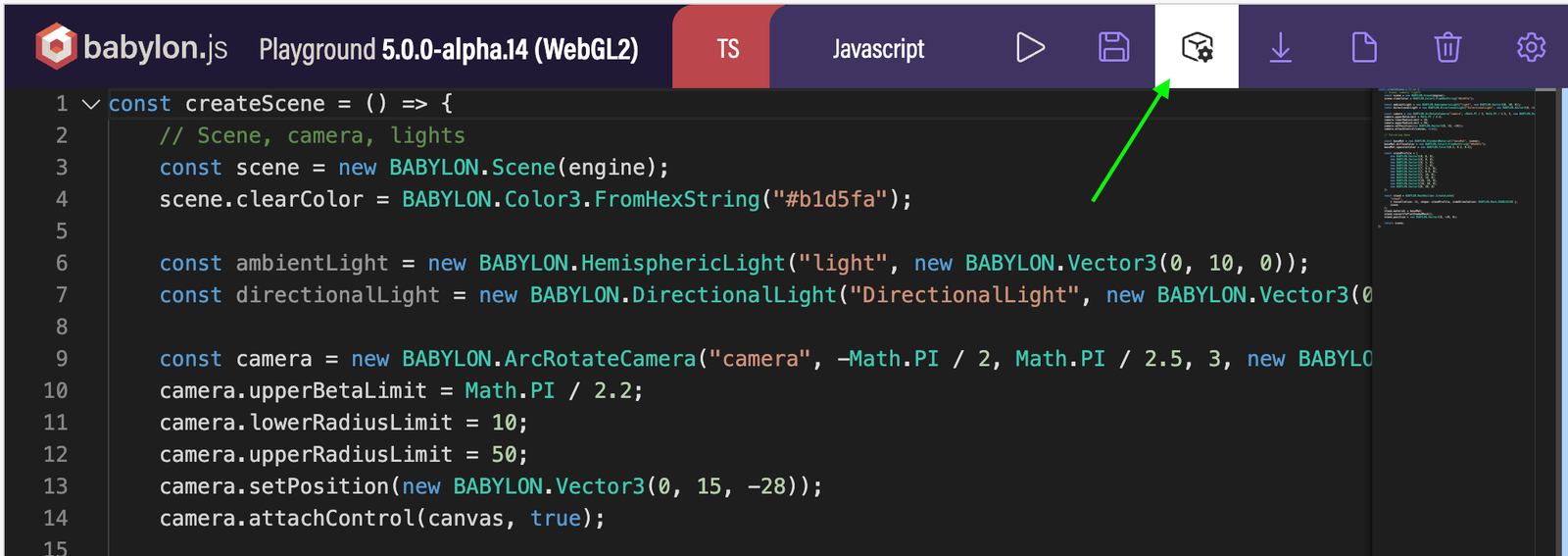Click 'lowerRadiusLimit' on line 11

351,423
